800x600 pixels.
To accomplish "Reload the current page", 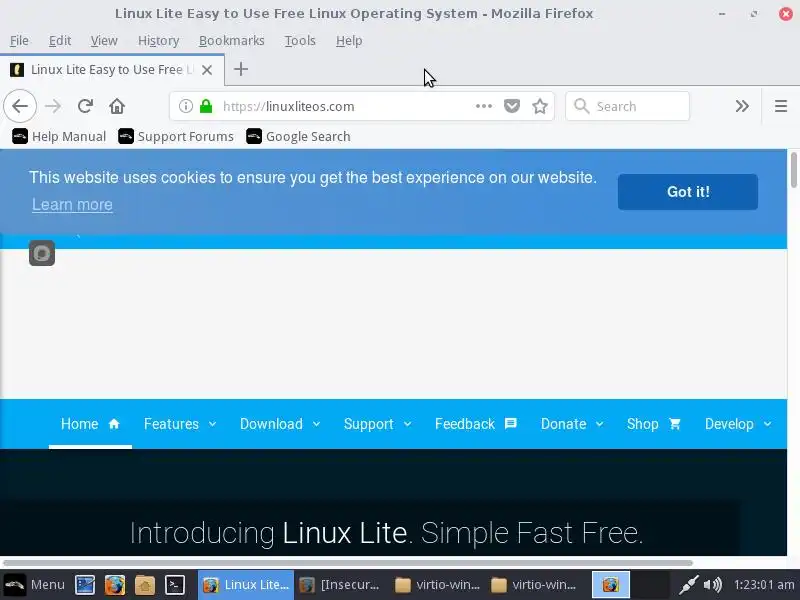I will pyautogui.click(x=85, y=106).
